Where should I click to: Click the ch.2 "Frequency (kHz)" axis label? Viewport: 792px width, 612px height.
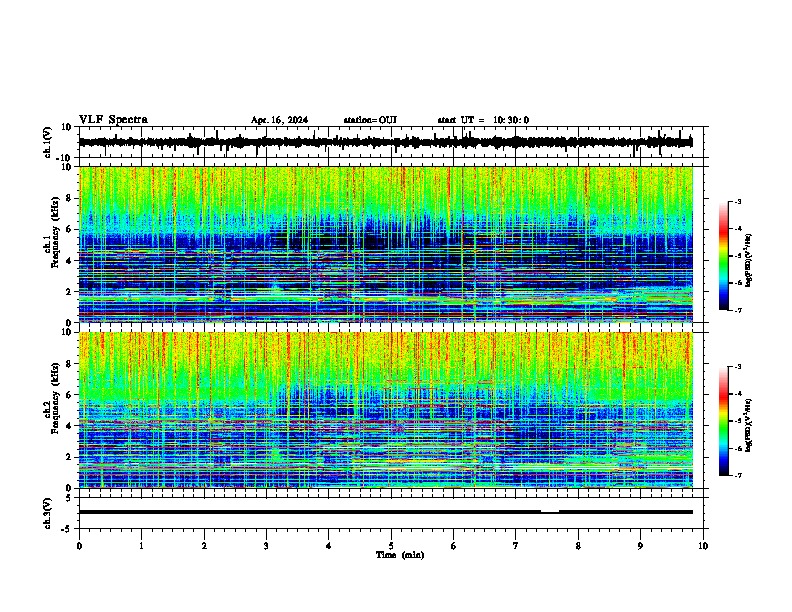[55, 398]
